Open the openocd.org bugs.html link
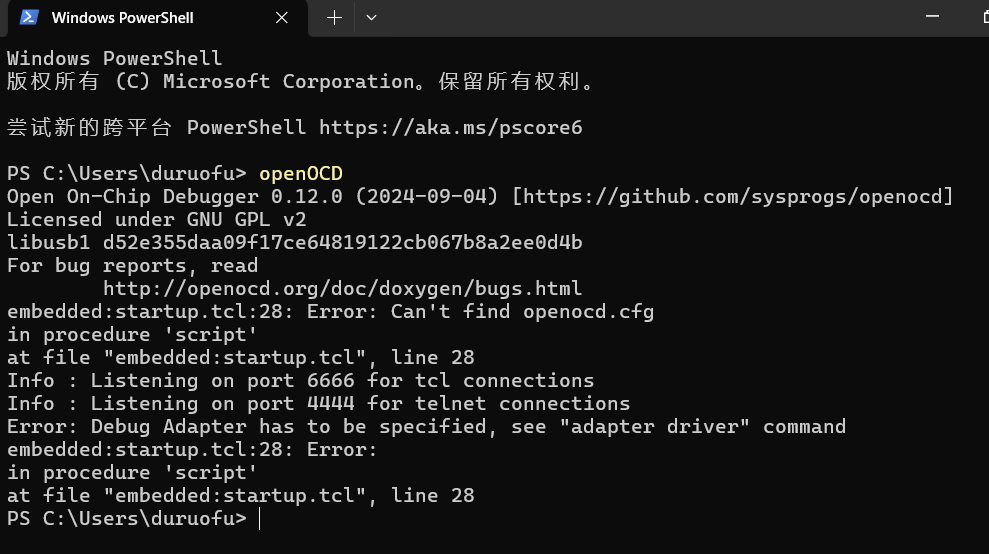989x554 pixels. (342, 288)
